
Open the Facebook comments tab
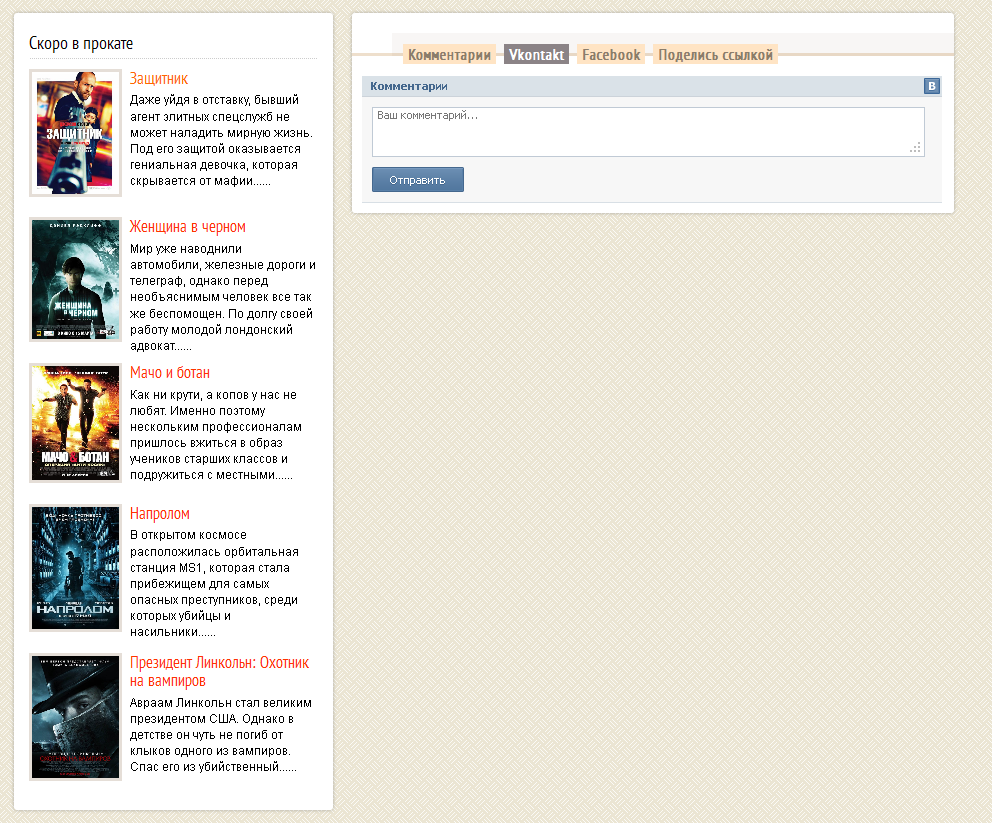click(x=611, y=55)
